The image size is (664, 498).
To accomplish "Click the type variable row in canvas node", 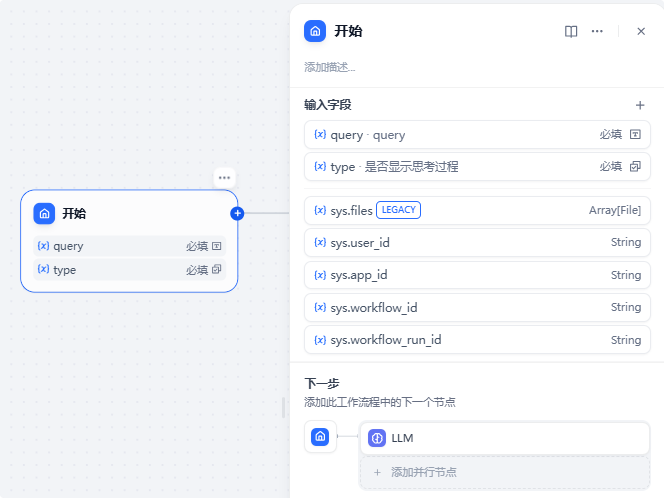I will pyautogui.click(x=130, y=270).
